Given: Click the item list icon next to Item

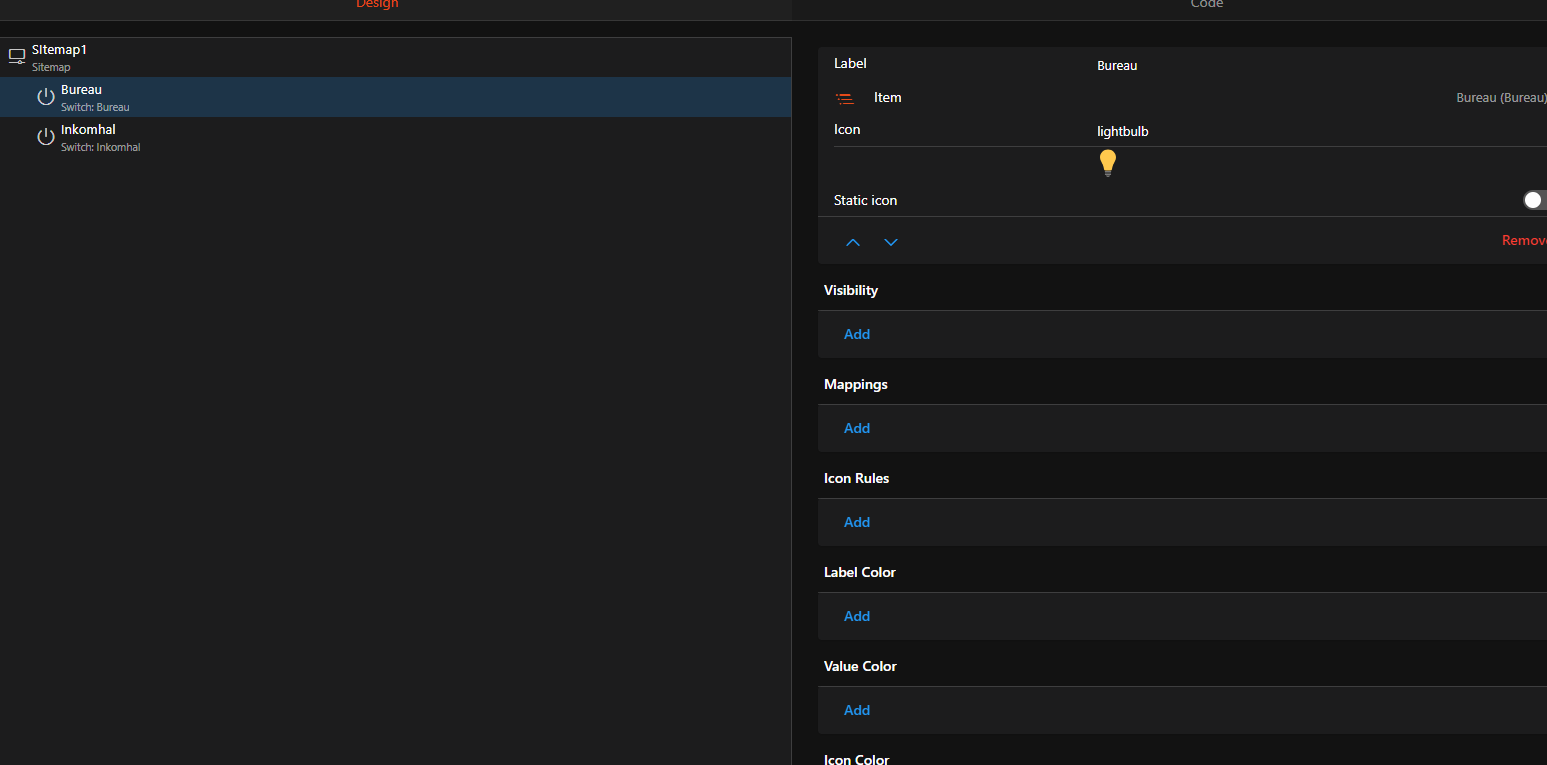Looking at the screenshot, I should [845, 98].
